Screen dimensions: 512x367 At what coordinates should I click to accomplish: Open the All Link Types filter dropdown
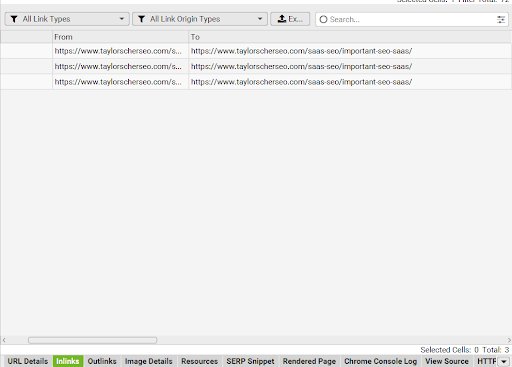click(x=67, y=19)
